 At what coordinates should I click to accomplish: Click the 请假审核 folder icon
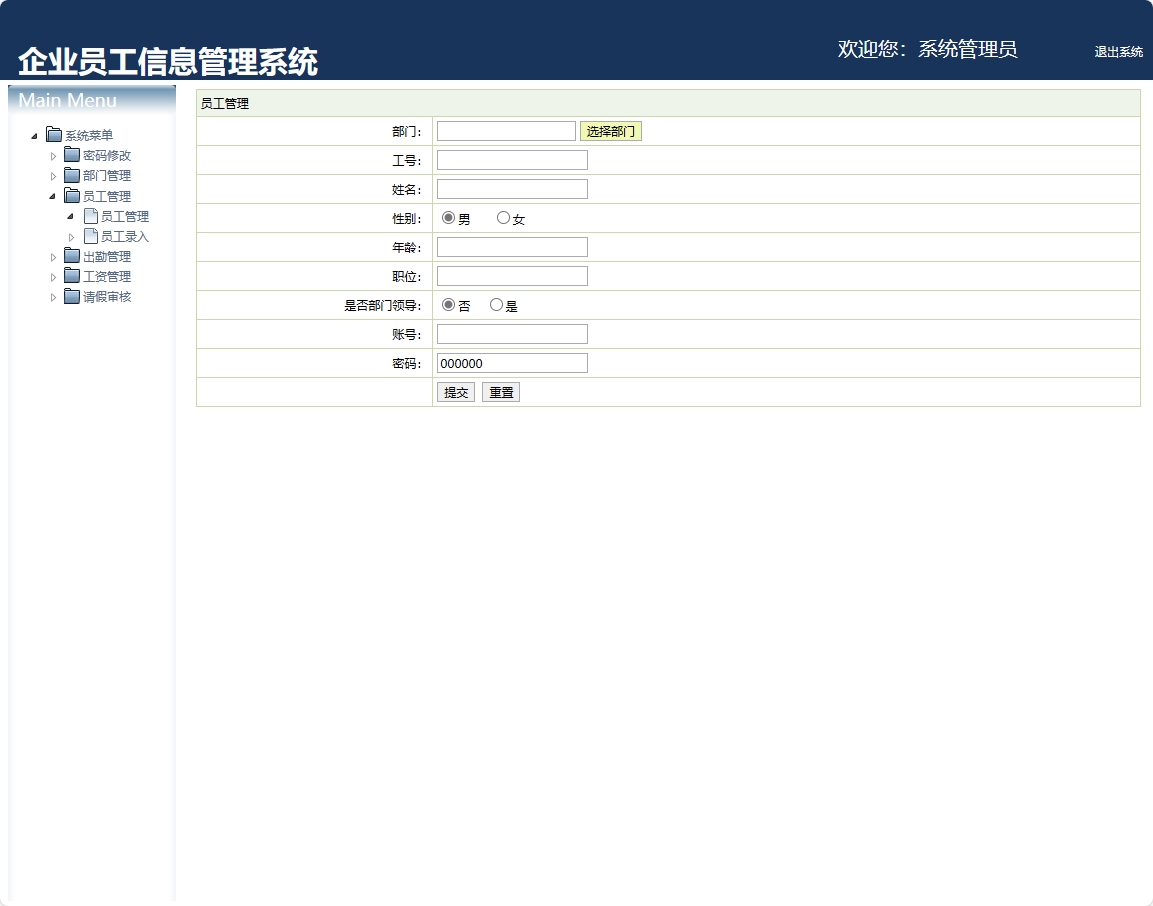tap(71, 296)
